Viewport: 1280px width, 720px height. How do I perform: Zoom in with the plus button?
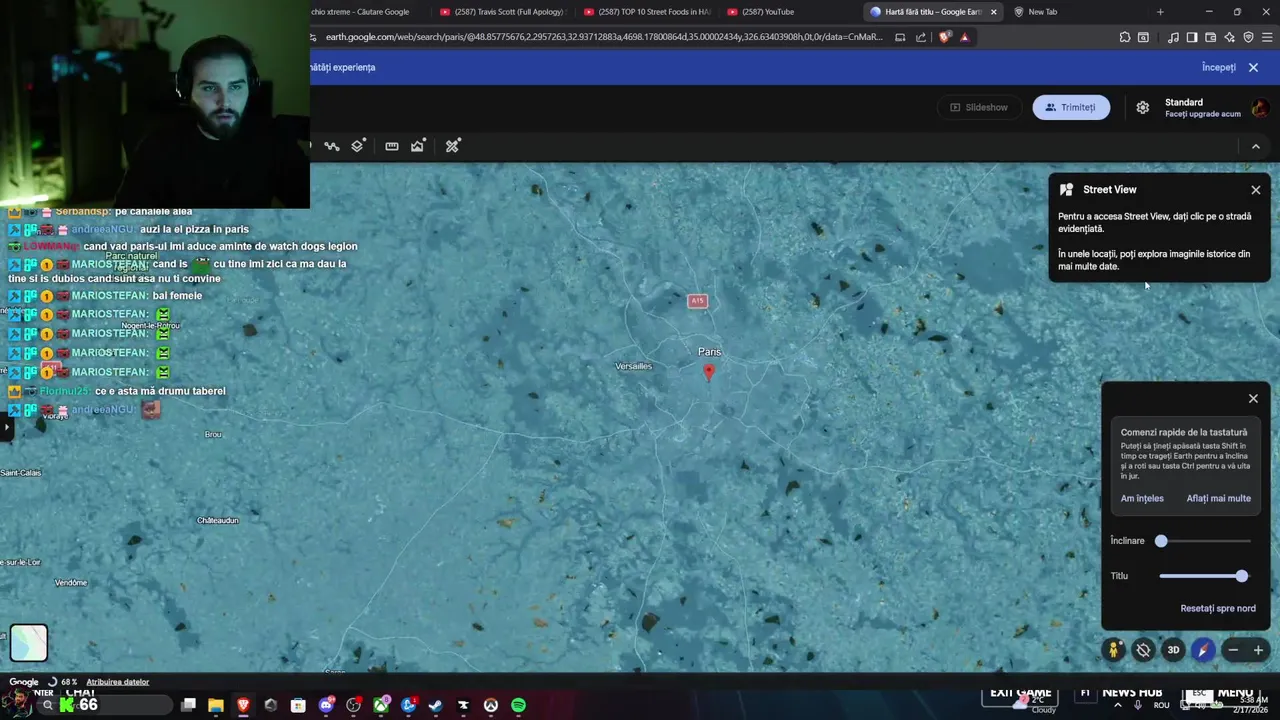[x=1258, y=650]
